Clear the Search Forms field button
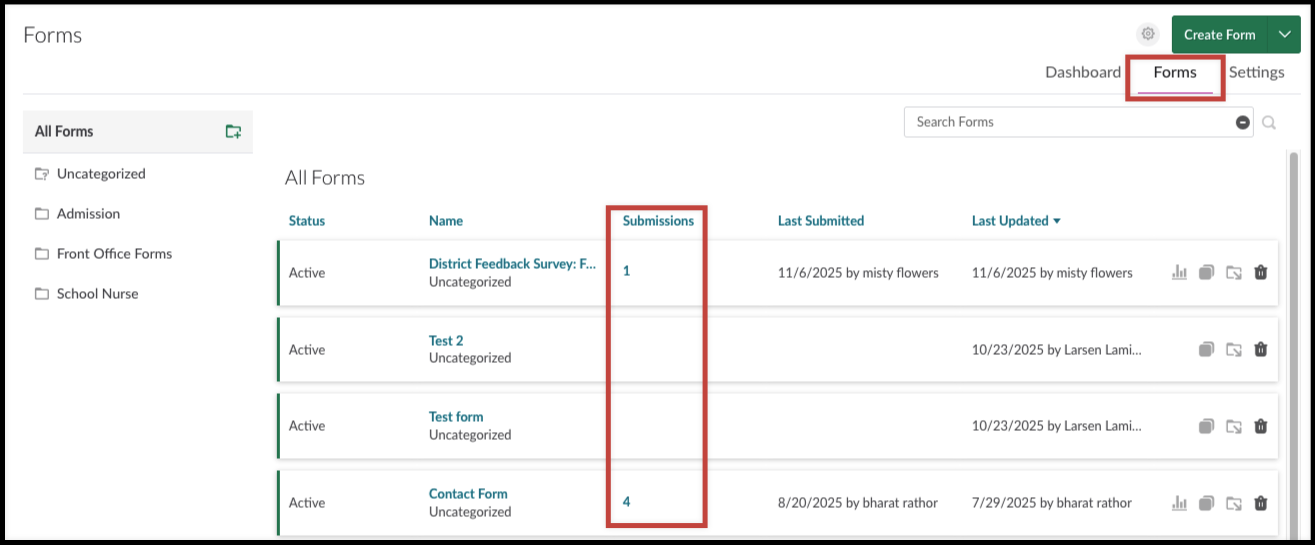This screenshot has width=1315, height=545. point(1243,122)
